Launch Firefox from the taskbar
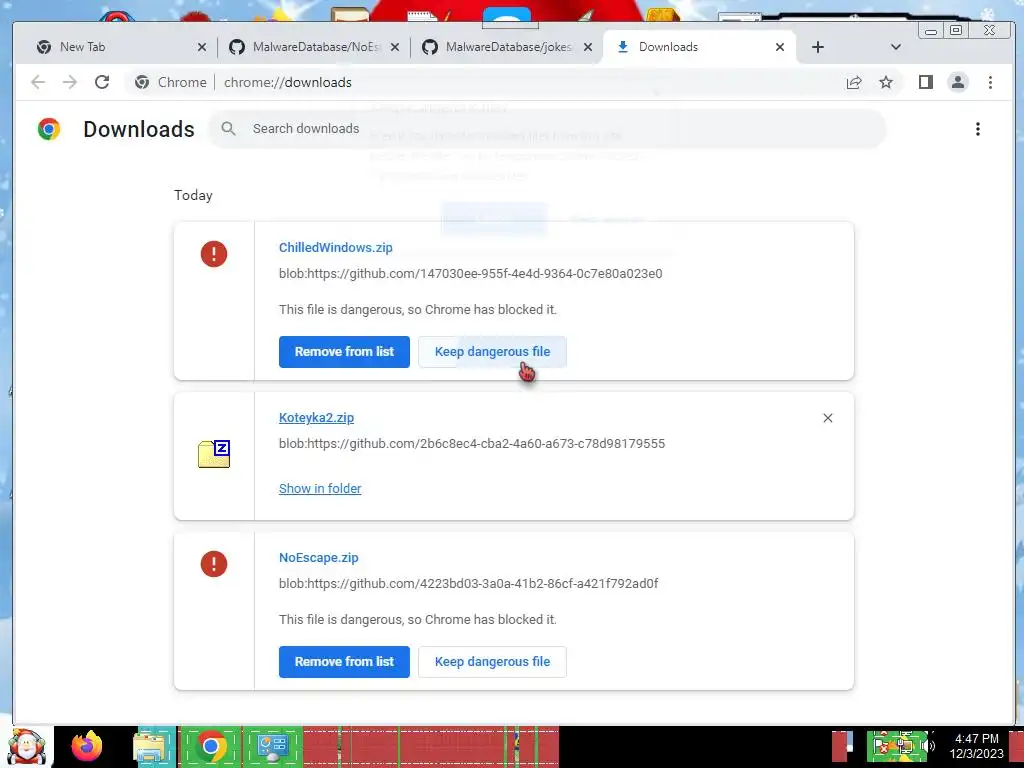The height and width of the screenshot is (768, 1024). (87, 746)
